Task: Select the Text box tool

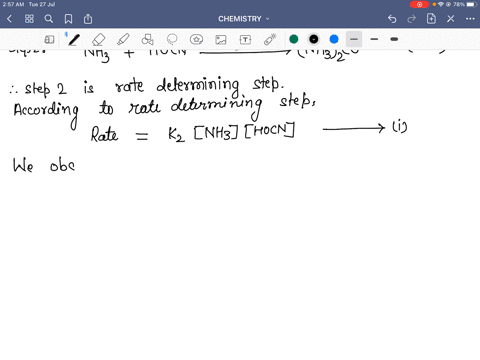Action: coord(245,40)
